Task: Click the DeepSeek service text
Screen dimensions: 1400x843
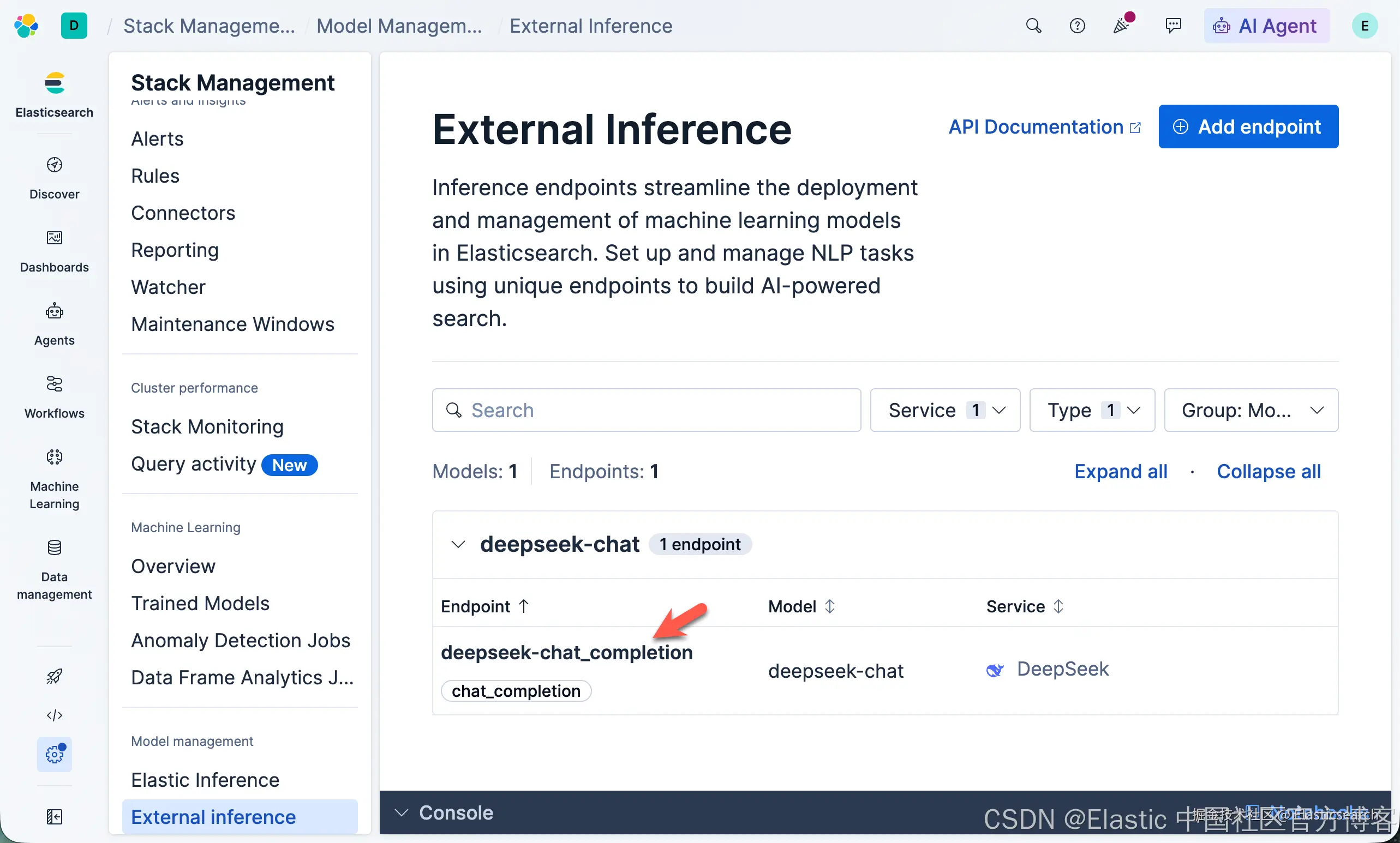Action: (x=1062, y=669)
